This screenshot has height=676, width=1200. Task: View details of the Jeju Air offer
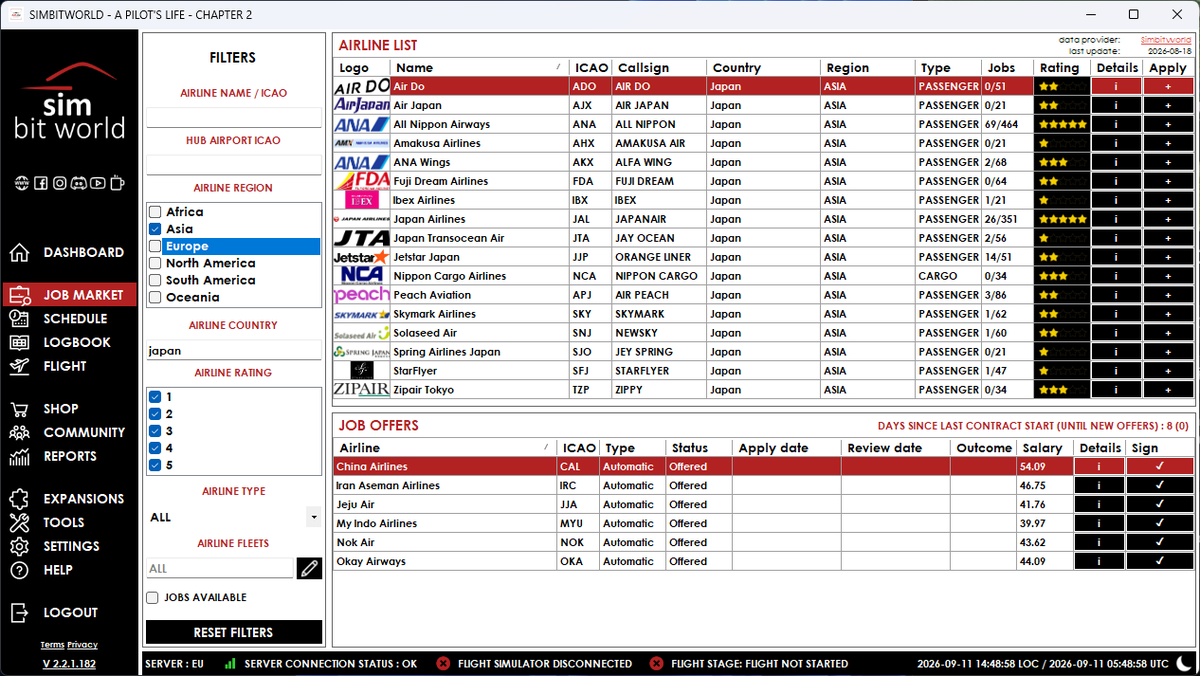pos(1100,505)
